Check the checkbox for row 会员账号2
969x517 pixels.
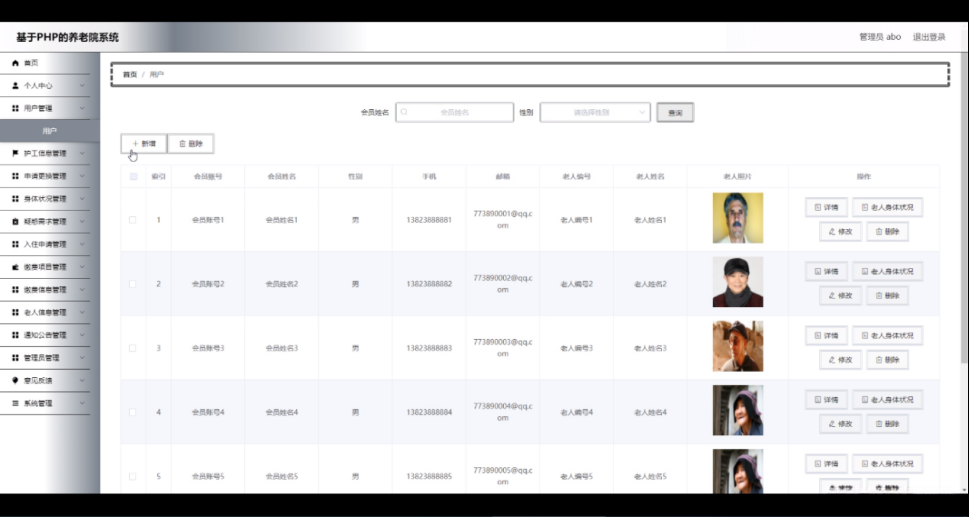point(132,284)
